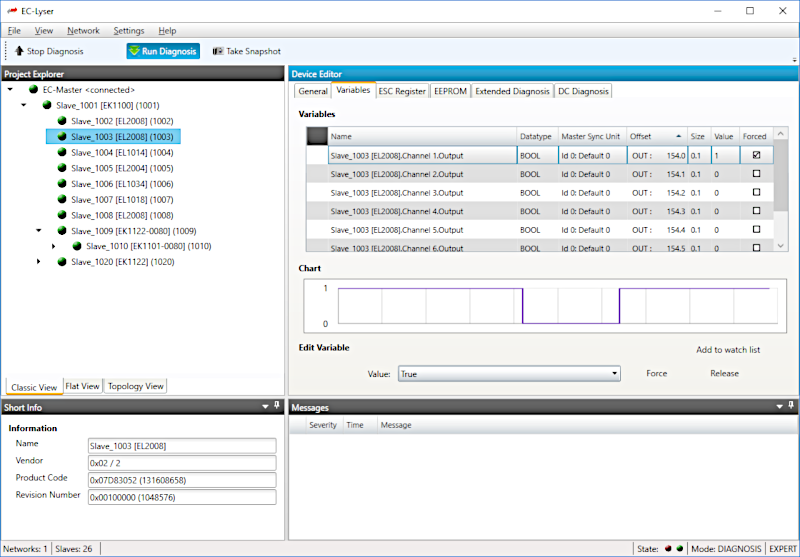Click the Run Diagnosis toolbar icon
This screenshot has height=557, width=800.
[x=134, y=51]
